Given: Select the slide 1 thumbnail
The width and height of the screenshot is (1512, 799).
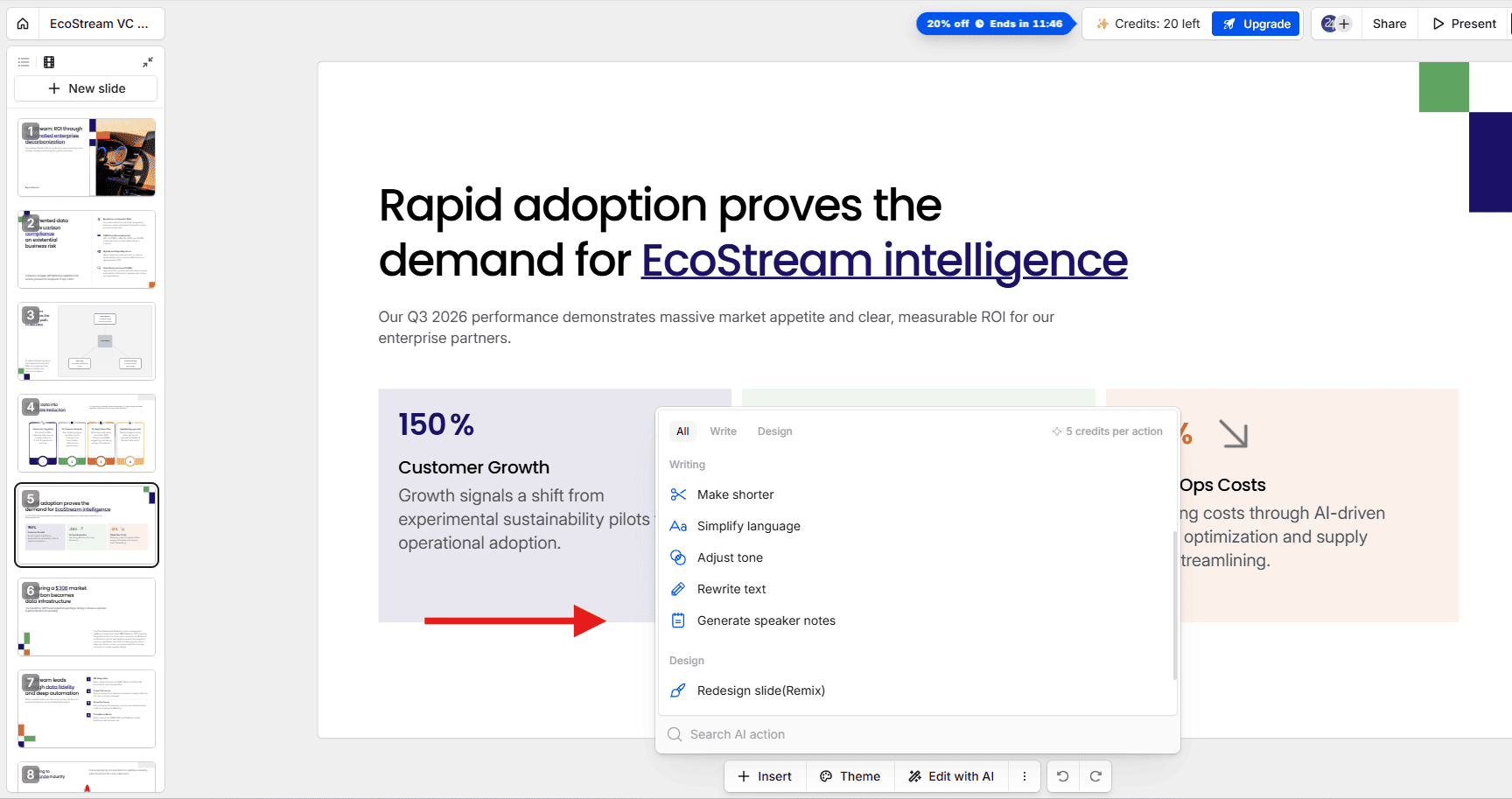Looking at the screenshot, I should 87,158.
